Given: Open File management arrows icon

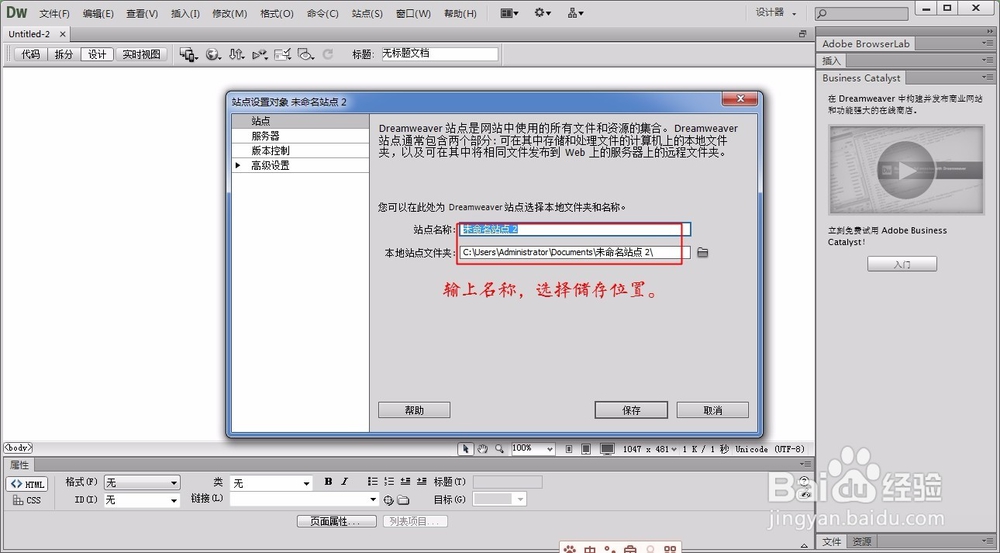Looking at the screenshot, I should (x=237, y=55).
